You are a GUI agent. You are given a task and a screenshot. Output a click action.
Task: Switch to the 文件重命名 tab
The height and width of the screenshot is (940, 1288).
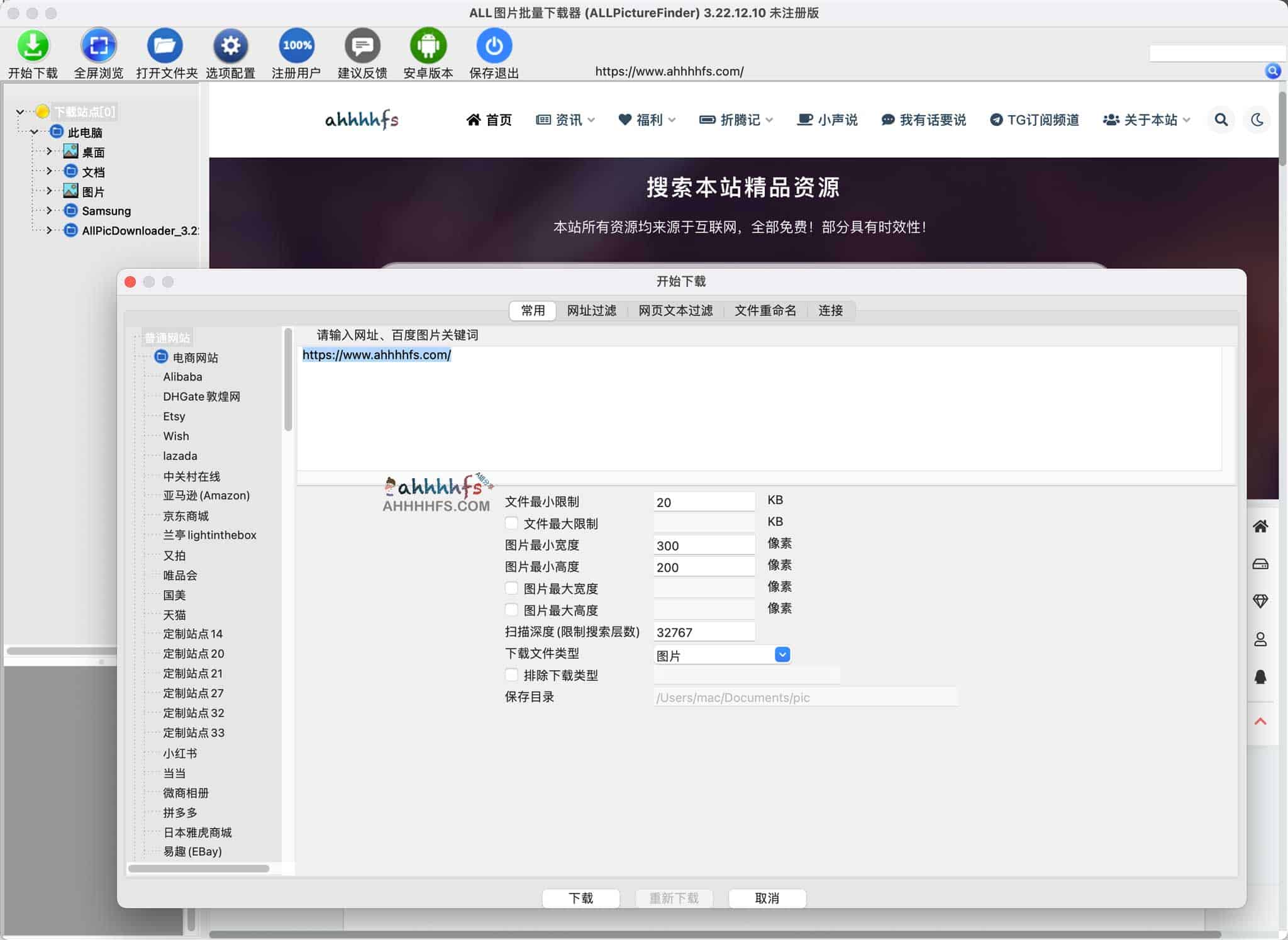tap(765, 310)
